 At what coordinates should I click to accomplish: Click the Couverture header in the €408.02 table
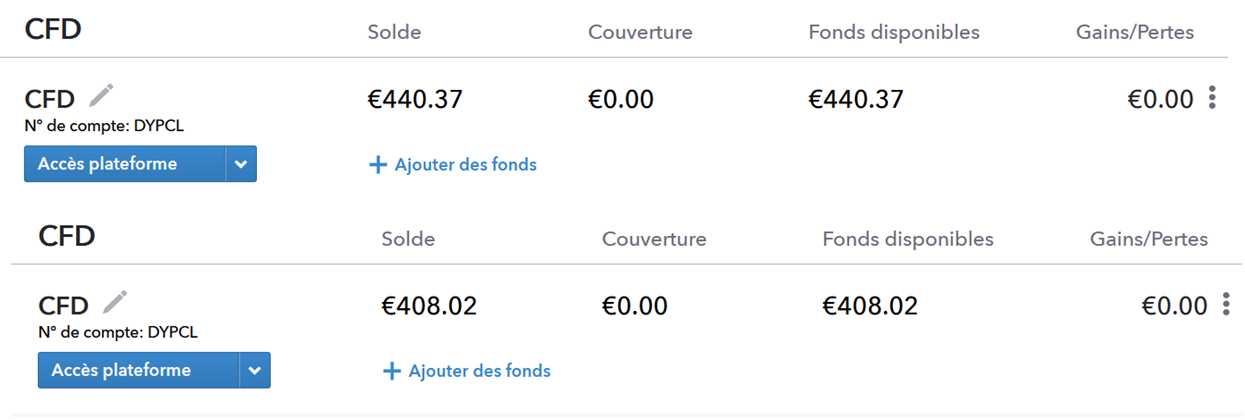654,239
